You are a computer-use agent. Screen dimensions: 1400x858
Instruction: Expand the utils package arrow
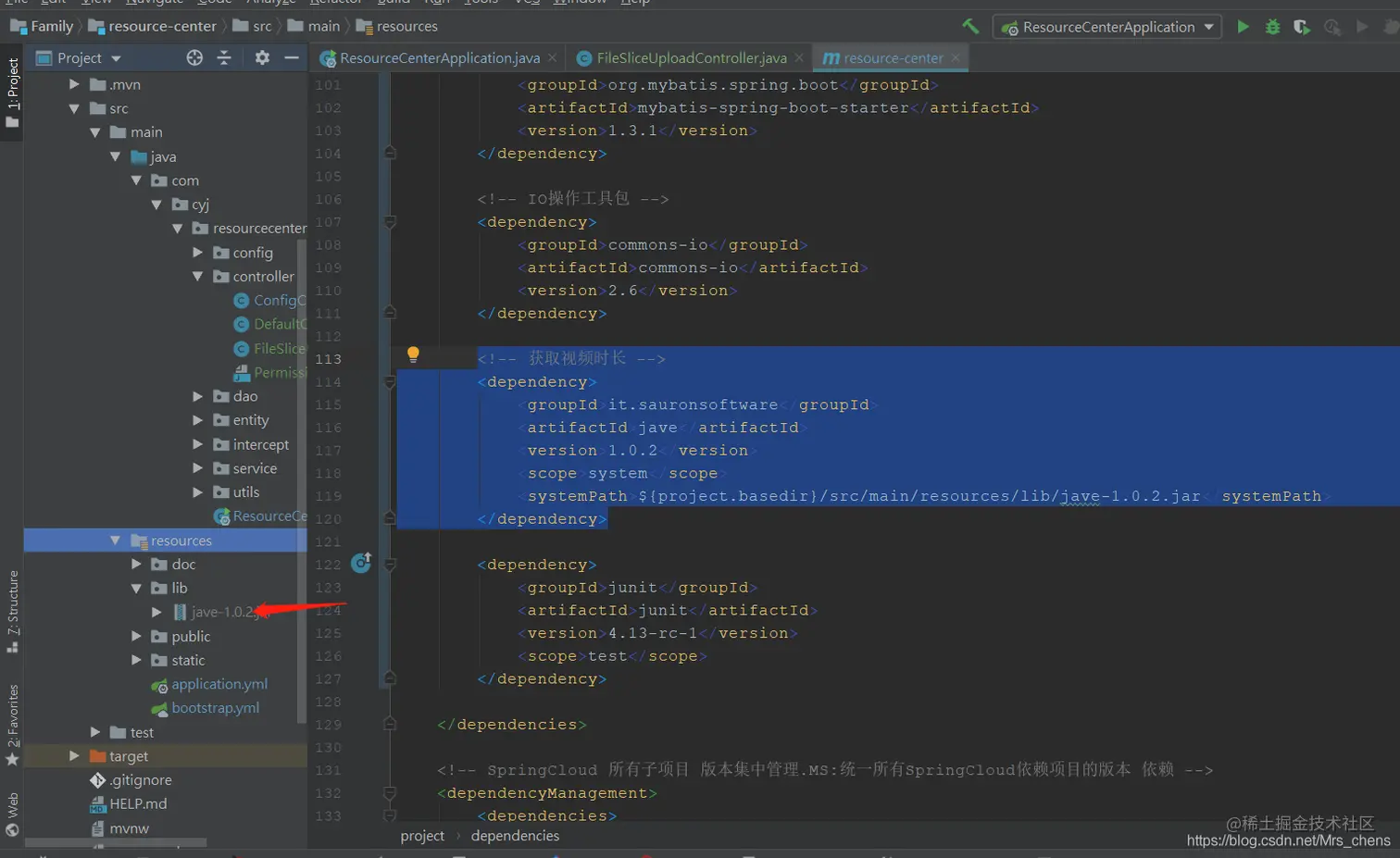[197, 492]
